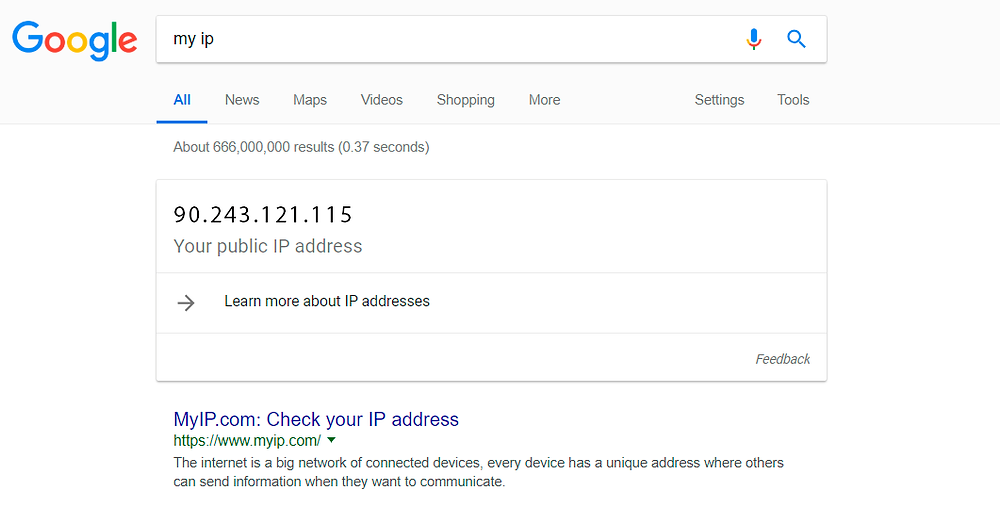Open MyIP.com: Check your IP address result

click(x=316, y=419)
